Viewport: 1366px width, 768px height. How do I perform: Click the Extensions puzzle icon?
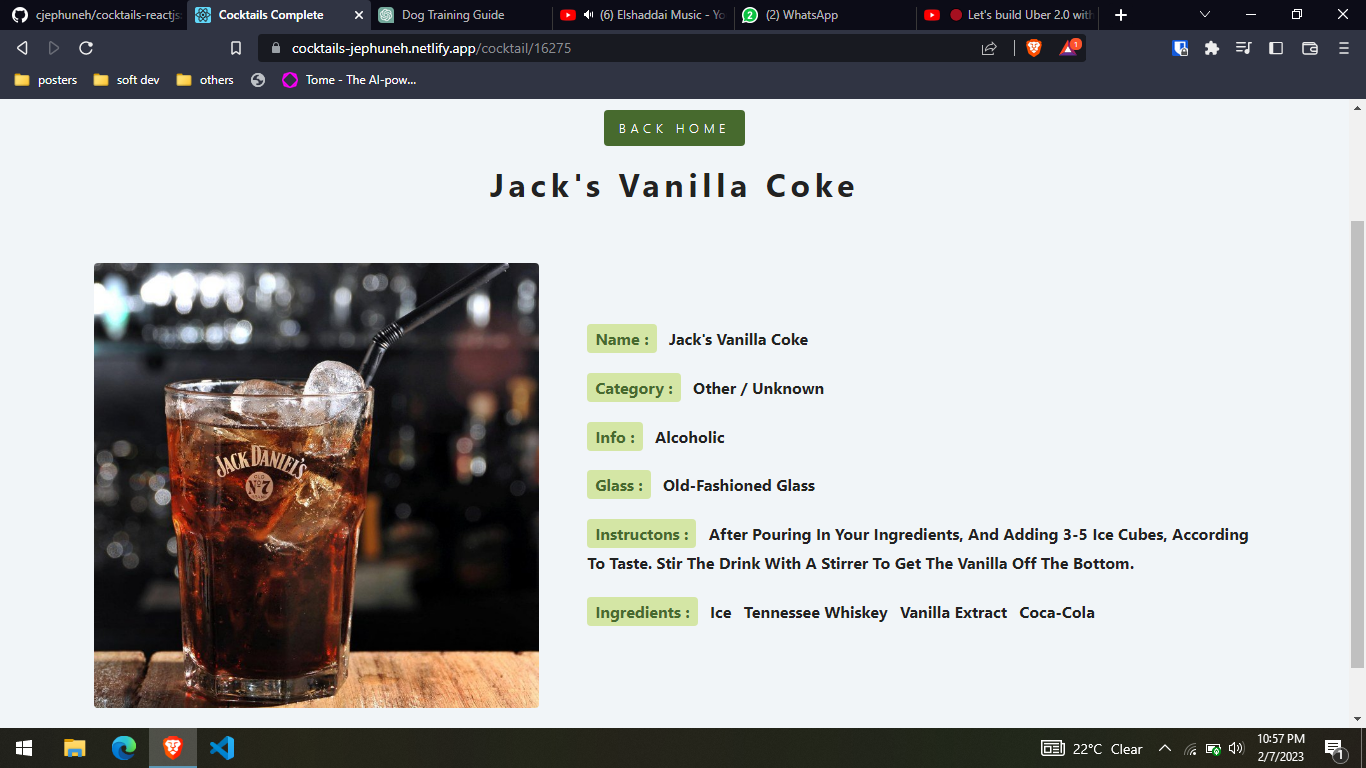coord(1211,47)
